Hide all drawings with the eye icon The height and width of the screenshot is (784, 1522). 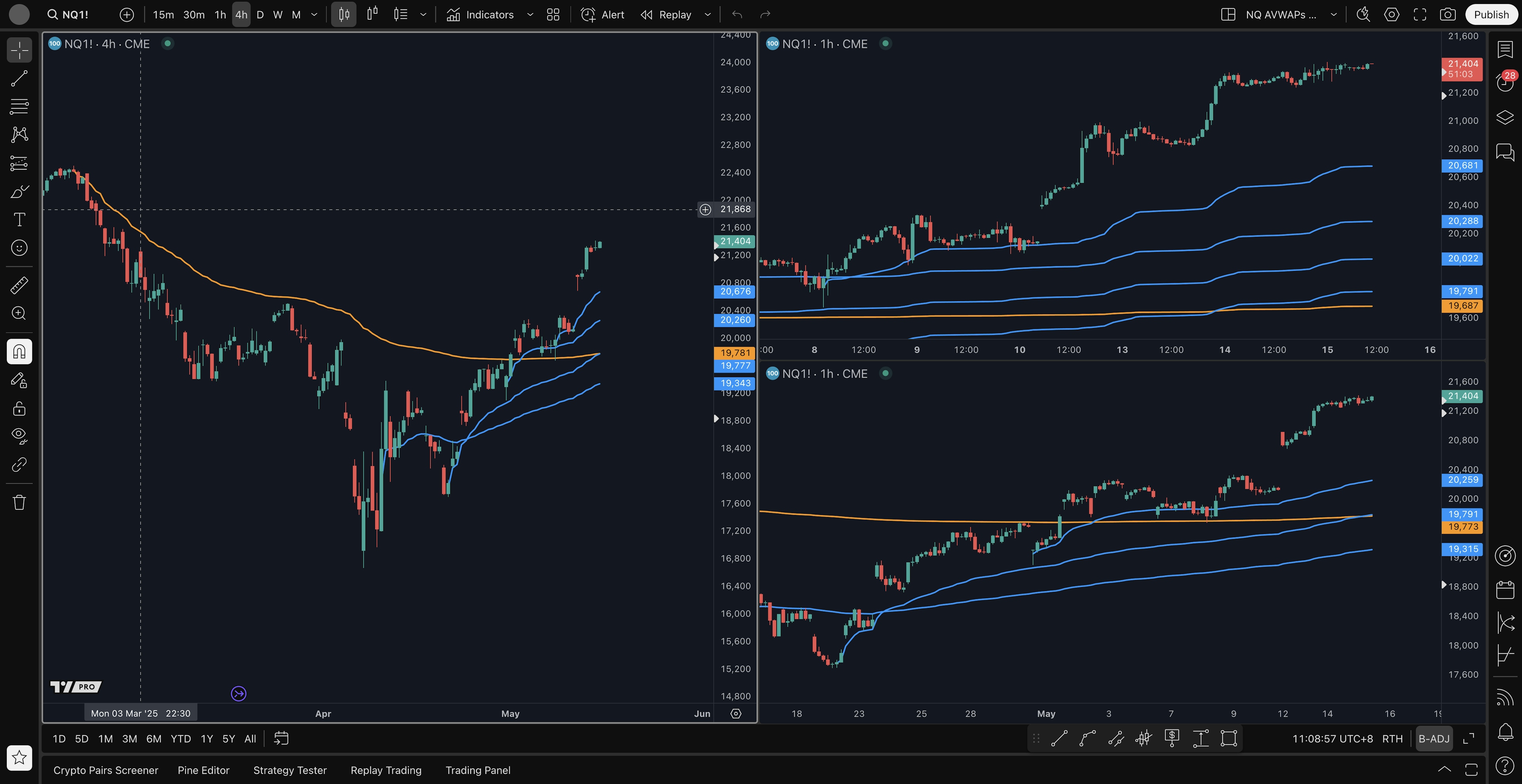19,436
